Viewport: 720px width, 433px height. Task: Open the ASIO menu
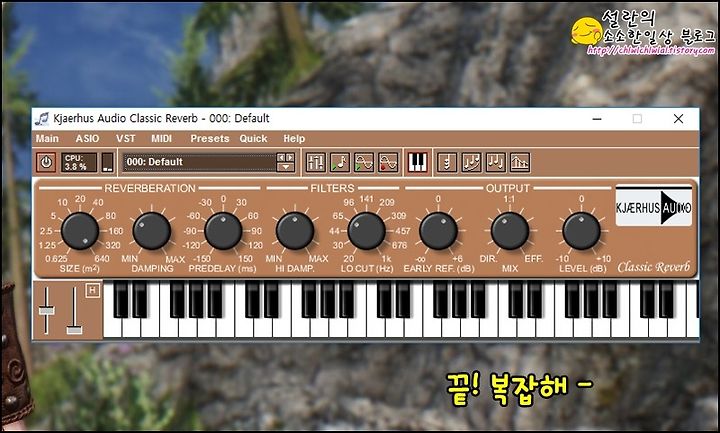point(87,138)
